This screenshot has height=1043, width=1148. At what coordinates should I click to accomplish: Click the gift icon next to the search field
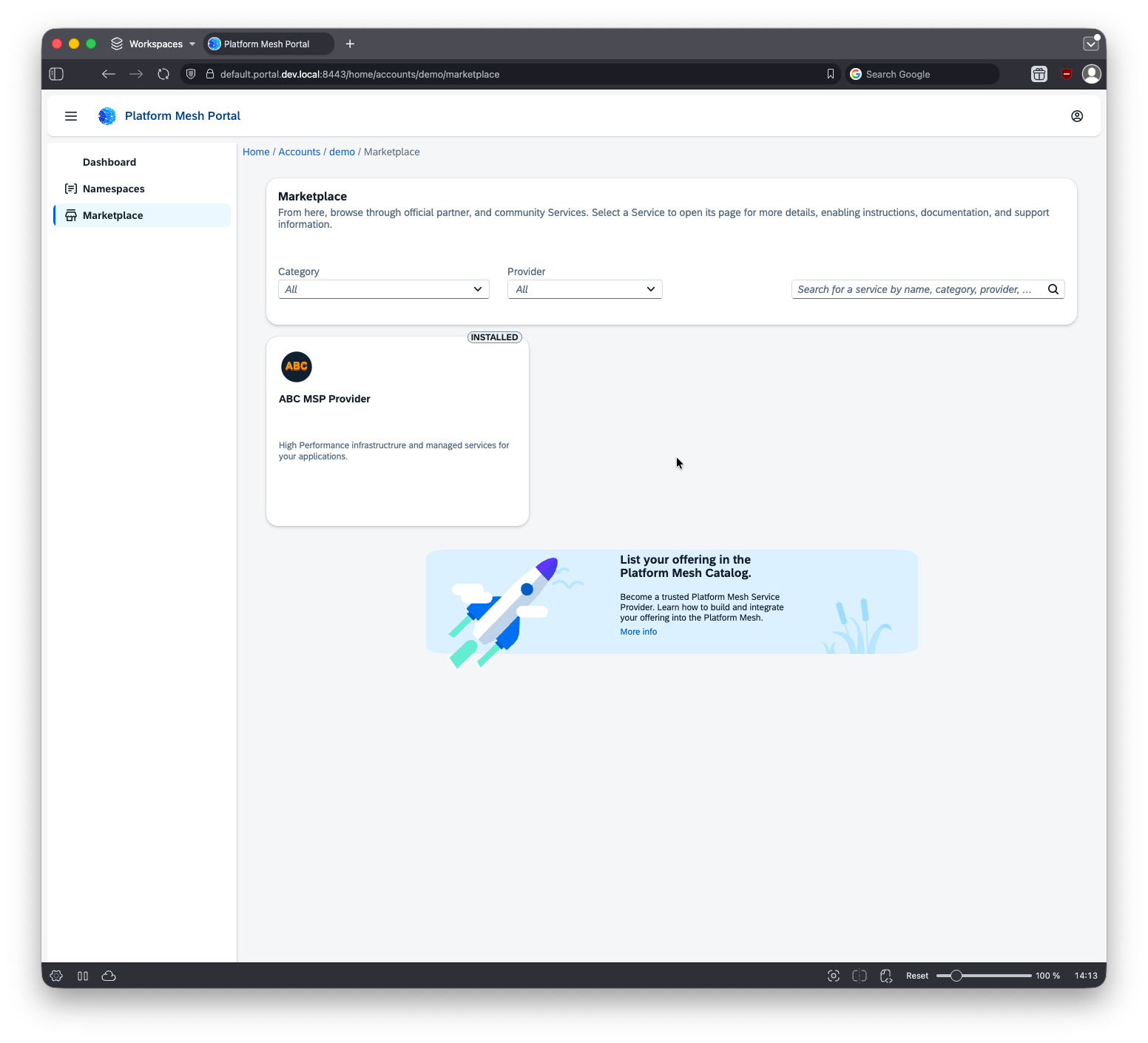(1039, 74)
